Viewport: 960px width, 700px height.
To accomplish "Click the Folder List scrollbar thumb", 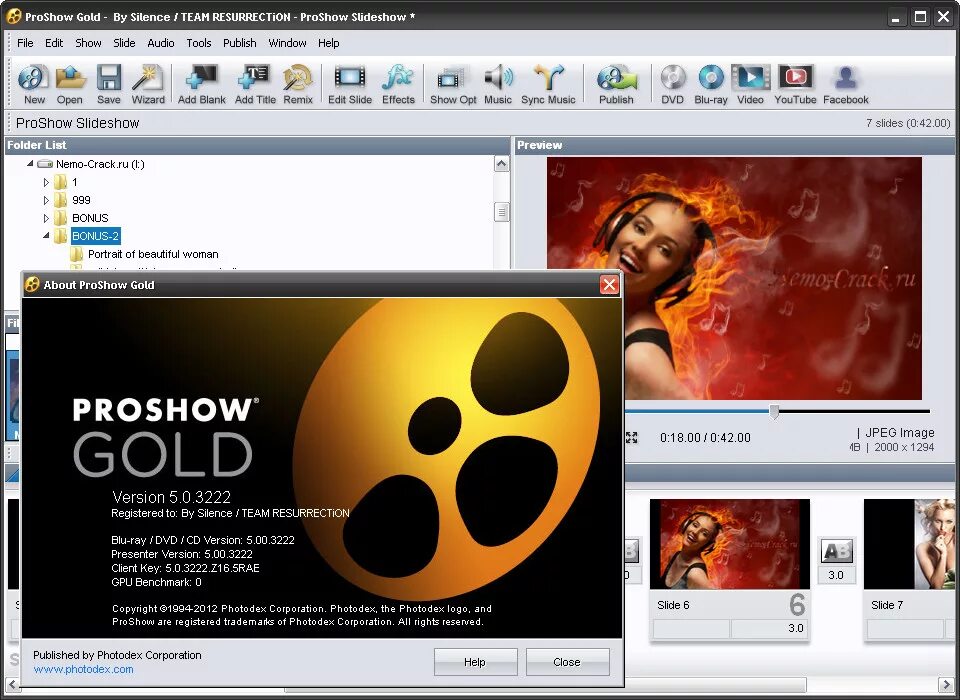I will tap(501, 212).
